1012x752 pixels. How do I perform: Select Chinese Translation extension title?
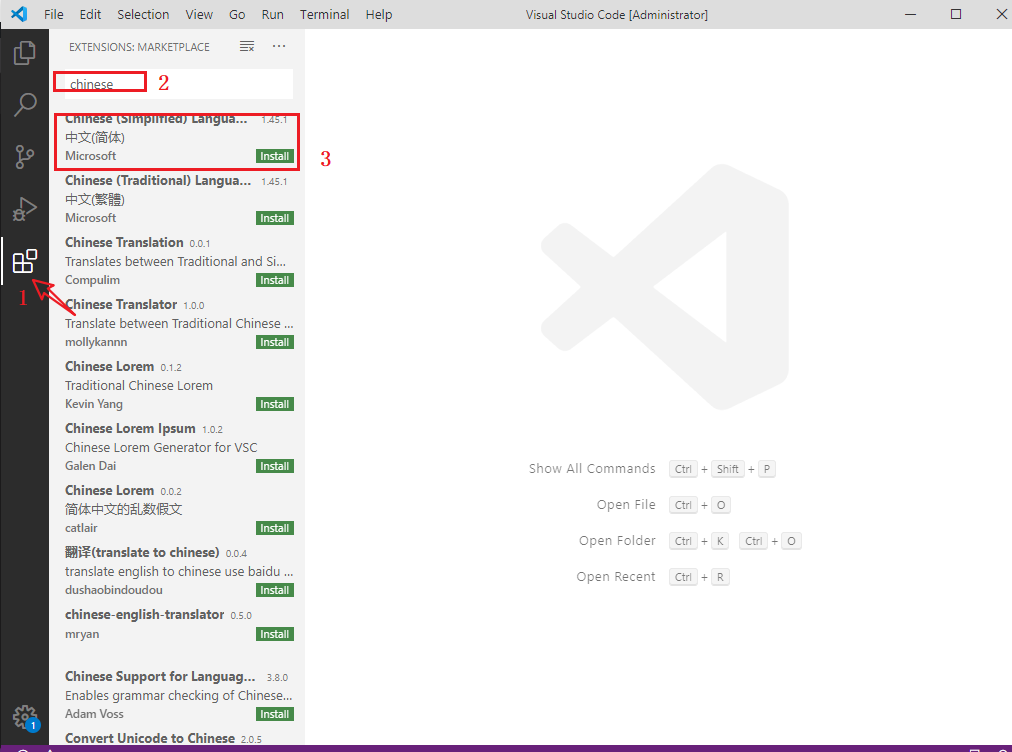pos(124,243)
